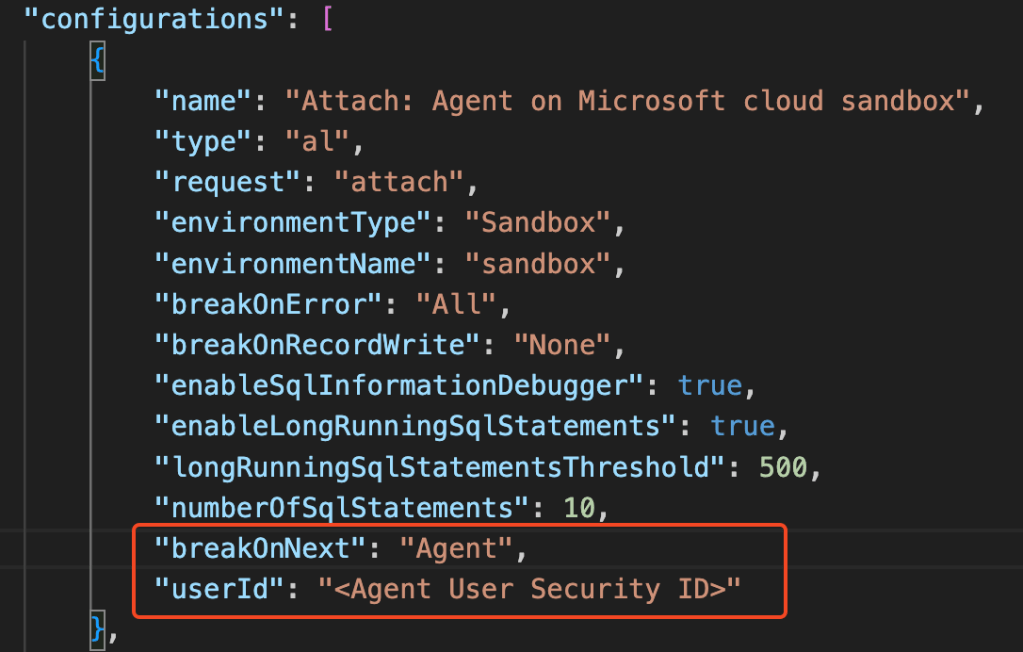Click the lowercase "sandbox" environmentName value

pos(537,264)
